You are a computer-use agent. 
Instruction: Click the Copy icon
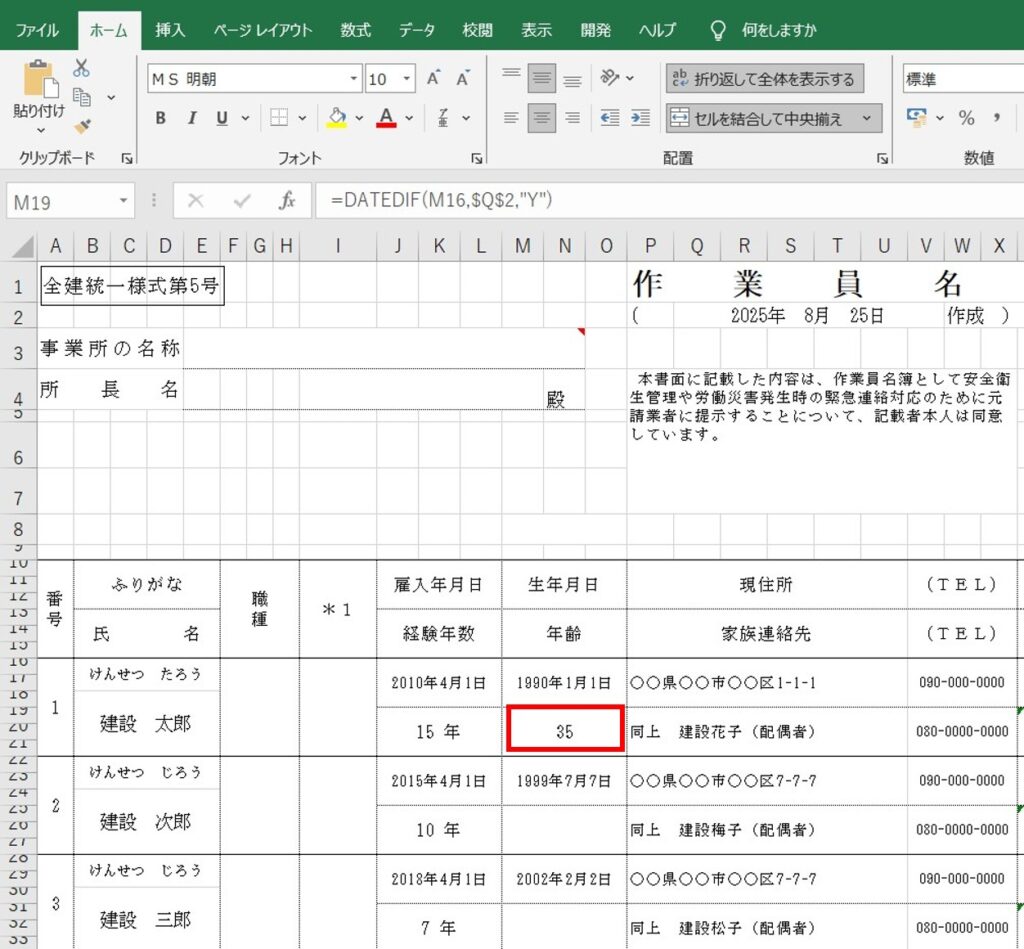(82, 97)
